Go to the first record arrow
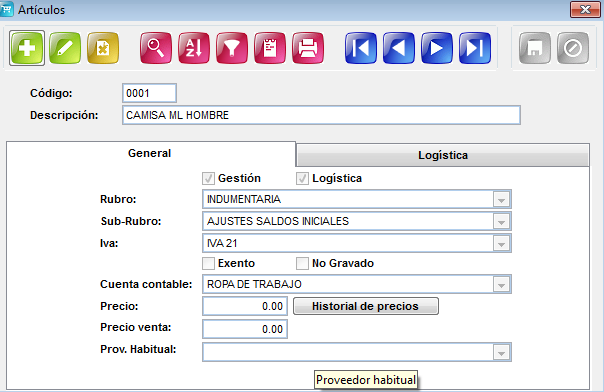Image resolution: width=604 pixels, height=392 pixels. [361, 48]
